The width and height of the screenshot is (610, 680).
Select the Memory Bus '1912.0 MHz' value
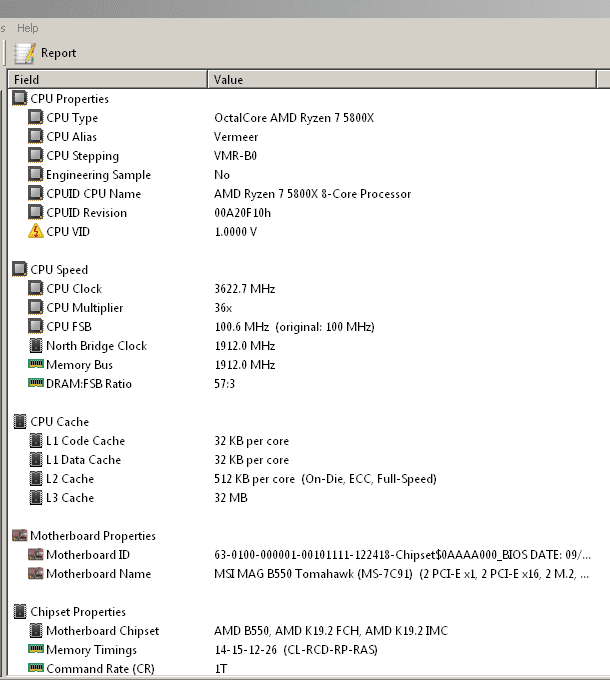[245, 365]
